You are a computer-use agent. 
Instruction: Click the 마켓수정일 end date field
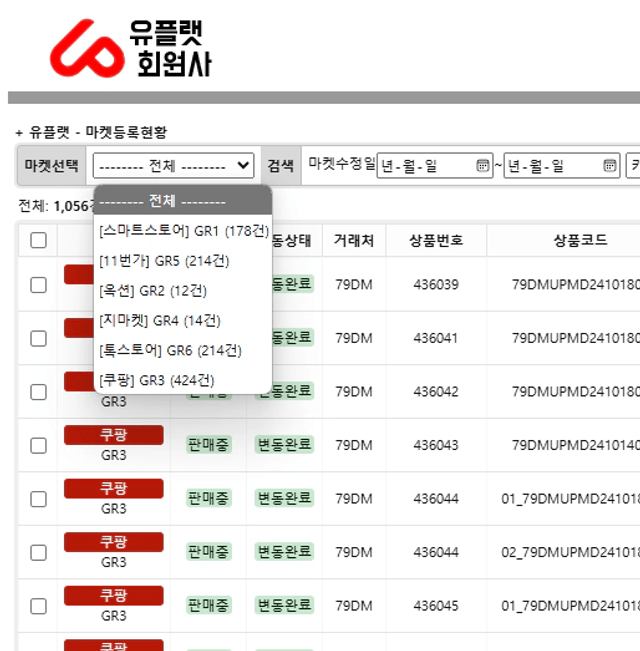562,166
